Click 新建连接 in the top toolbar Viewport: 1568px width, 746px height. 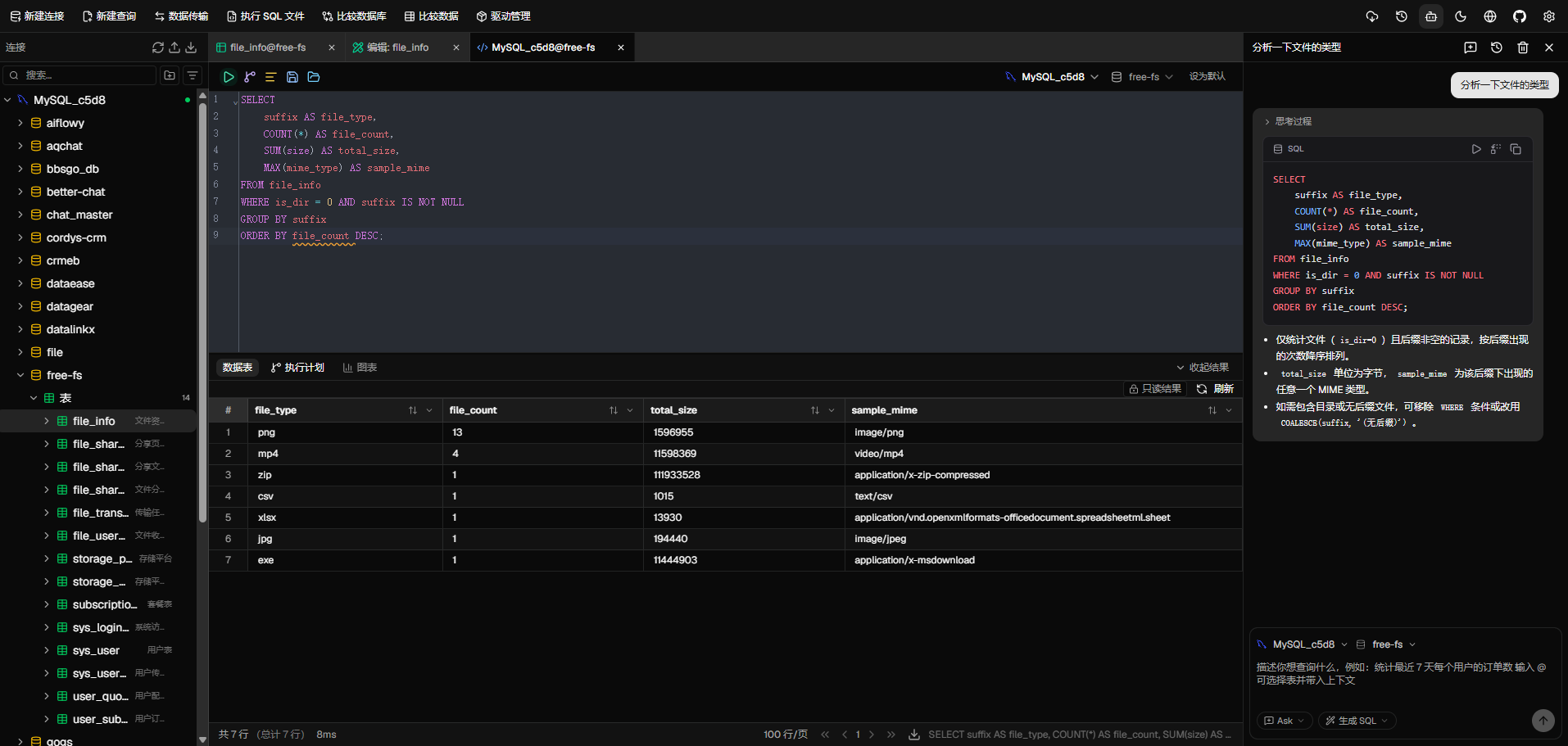point(37,16)
